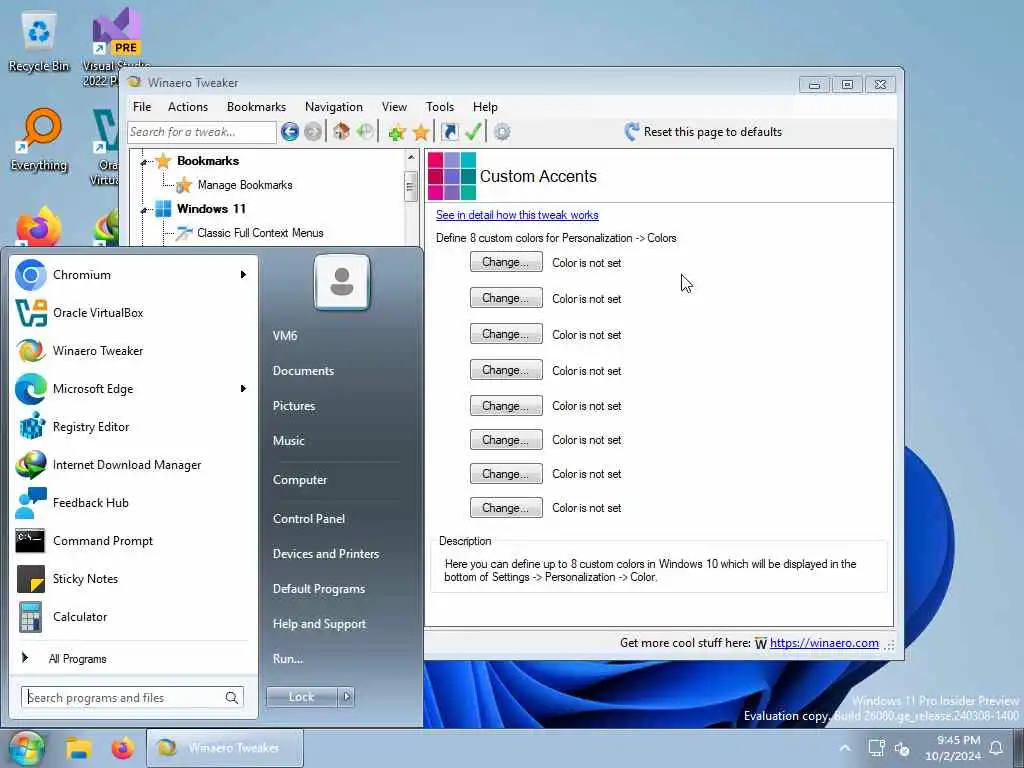The height and width of the screenshot is (768, 1024).
Task: Click the Lock button in Start menu
Action: pyautogui.click(x=302, y=697)
